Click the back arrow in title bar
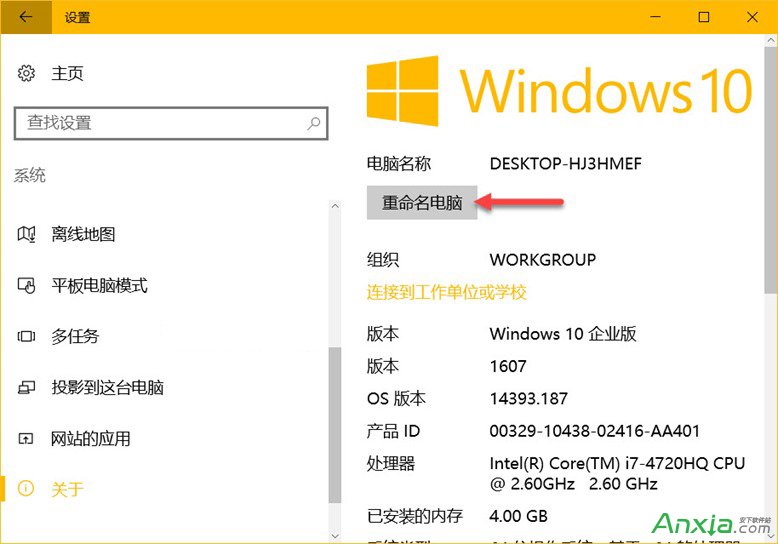 [25, 17]
